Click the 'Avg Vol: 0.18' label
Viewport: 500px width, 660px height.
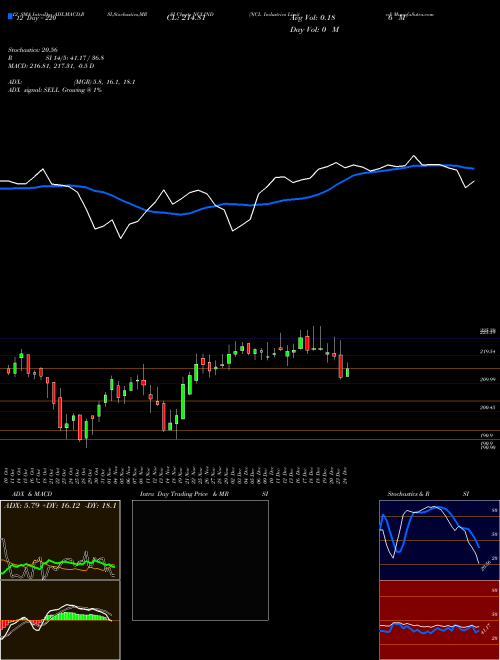[312, 18]
